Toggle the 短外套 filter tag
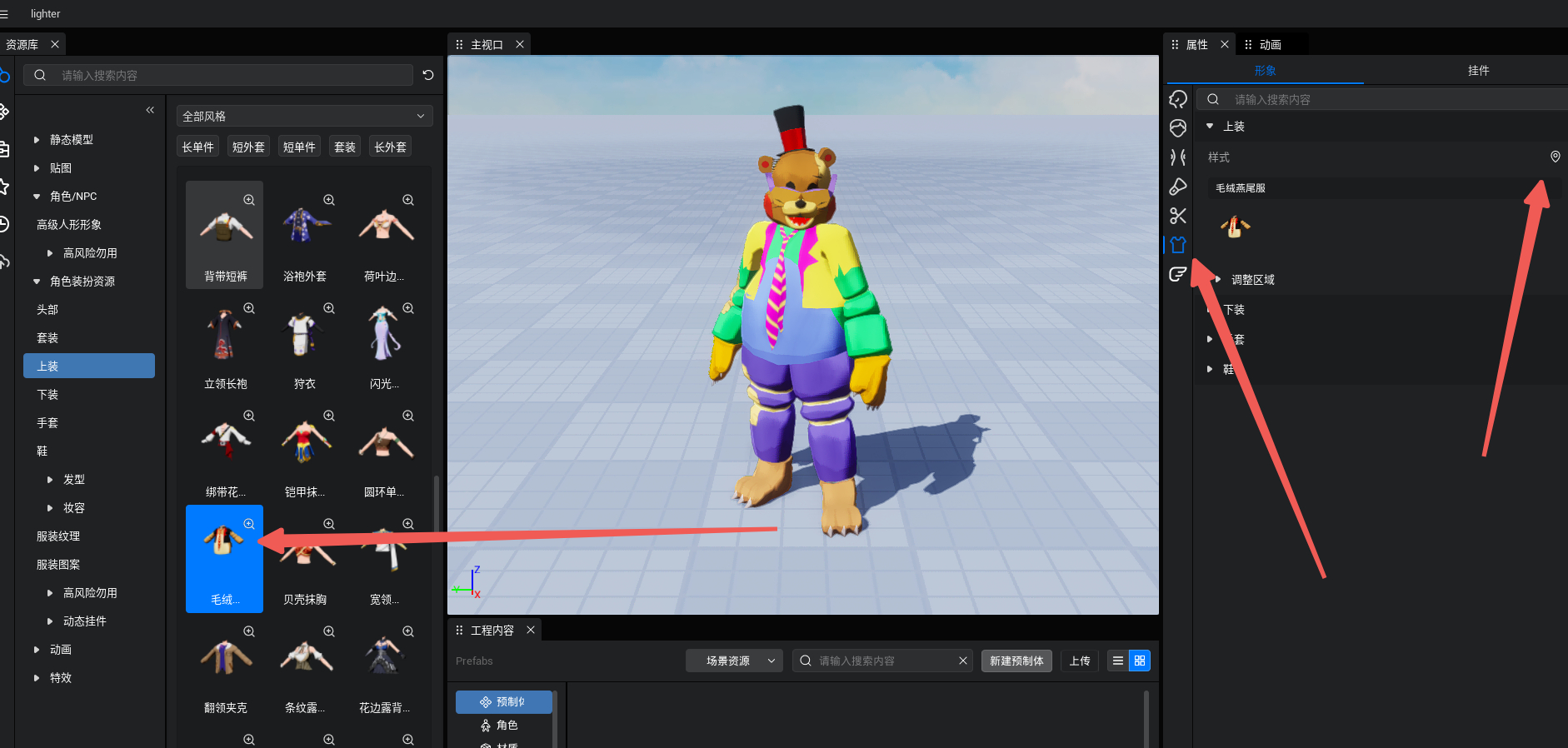The height and width of the screenshot is (748, 1568). (248, 147)
